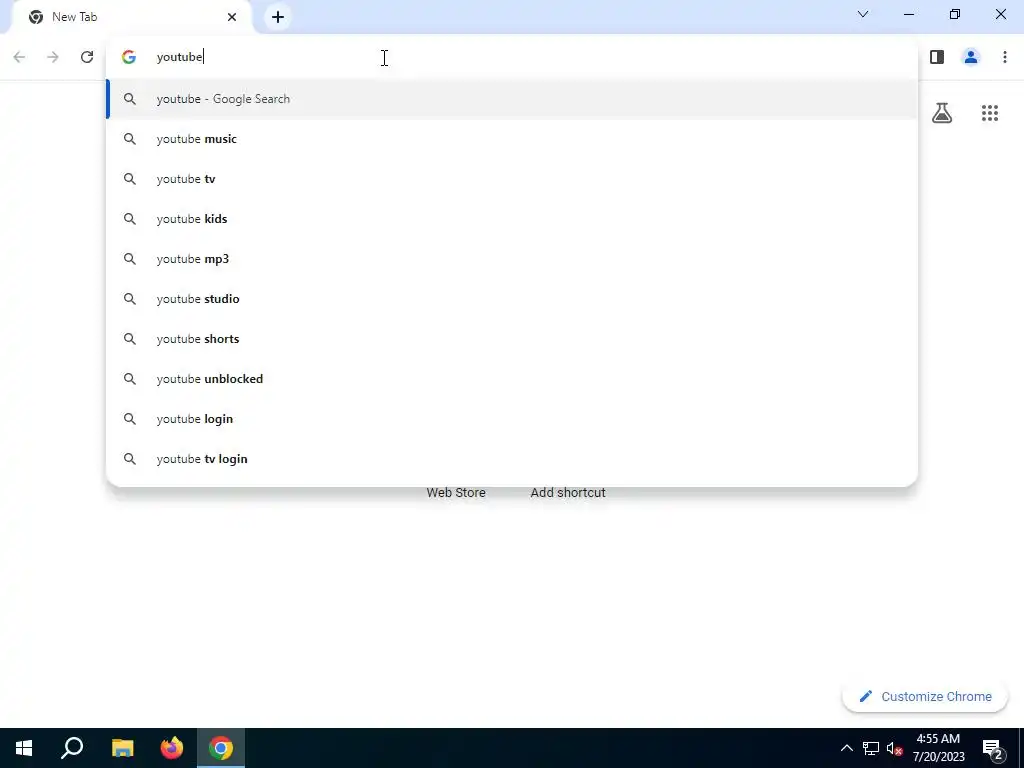
Task: Click Add shortcut
Action: point(568,492)
